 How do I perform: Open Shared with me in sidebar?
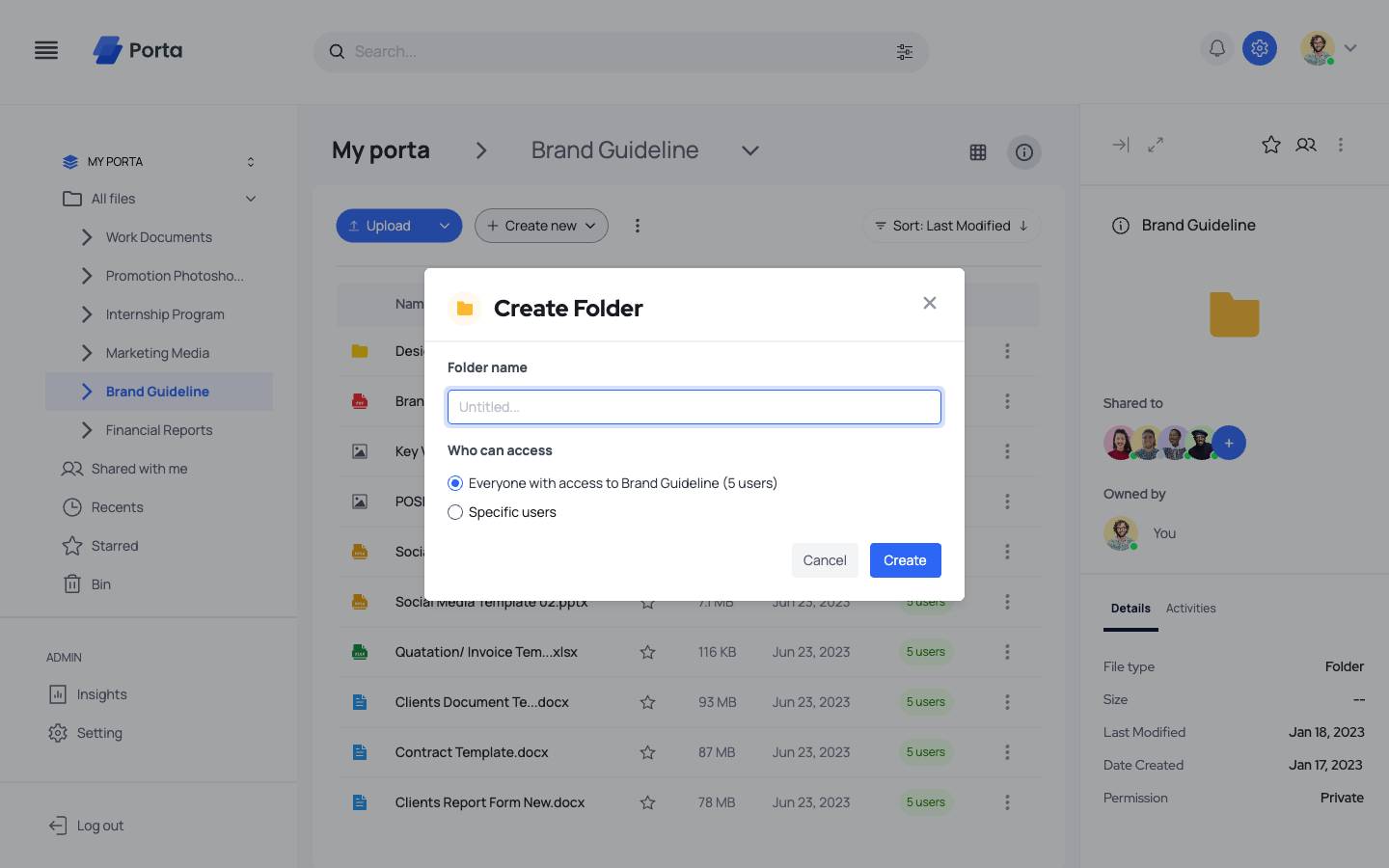coord(139,469)
